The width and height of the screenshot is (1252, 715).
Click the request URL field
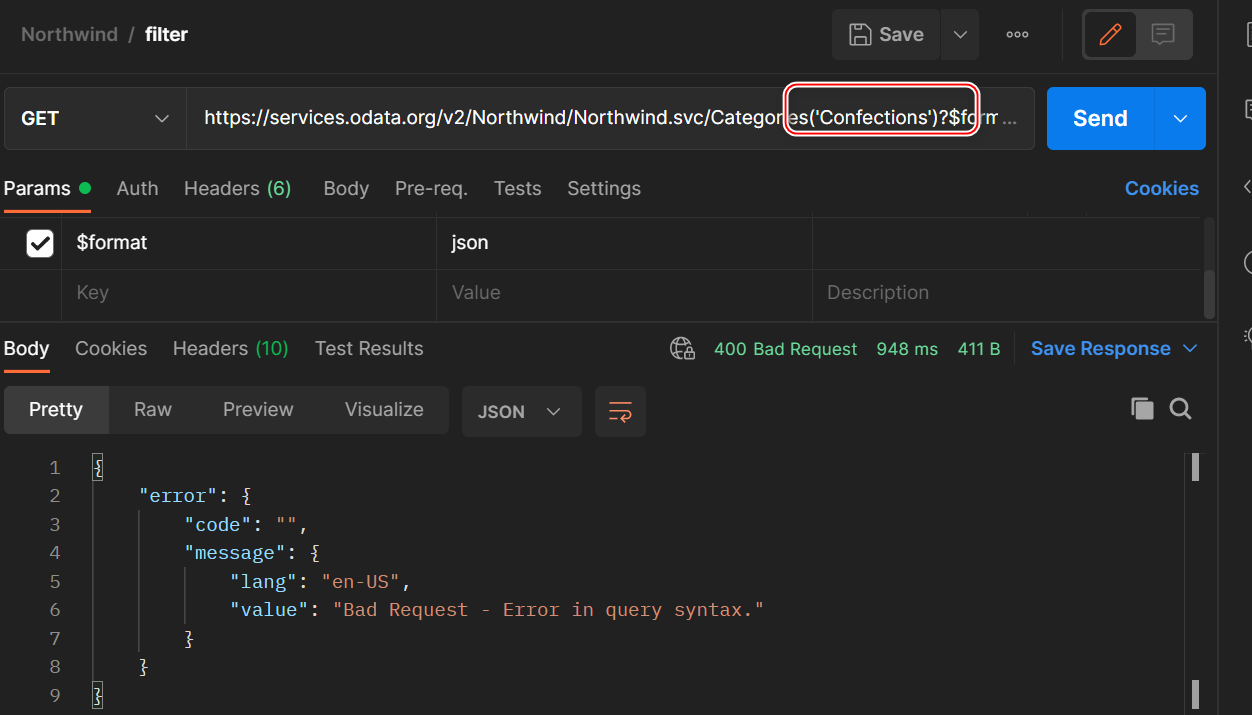pos(610,118)
